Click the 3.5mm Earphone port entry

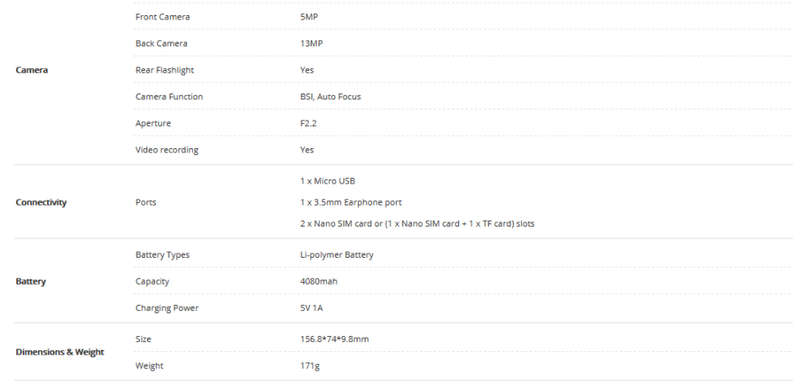(x=351, y=202)
